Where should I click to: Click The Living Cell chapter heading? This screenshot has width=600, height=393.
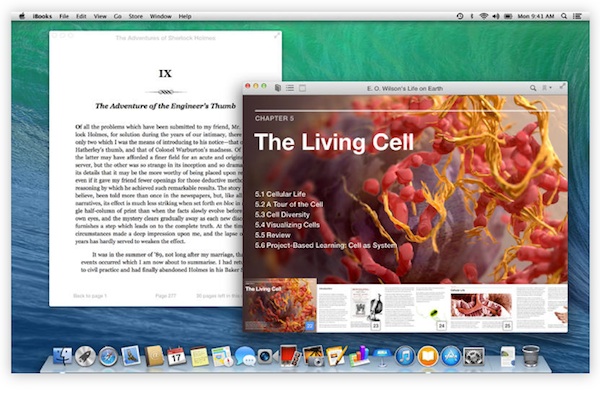pyautogui.click(x=334, y=142)
